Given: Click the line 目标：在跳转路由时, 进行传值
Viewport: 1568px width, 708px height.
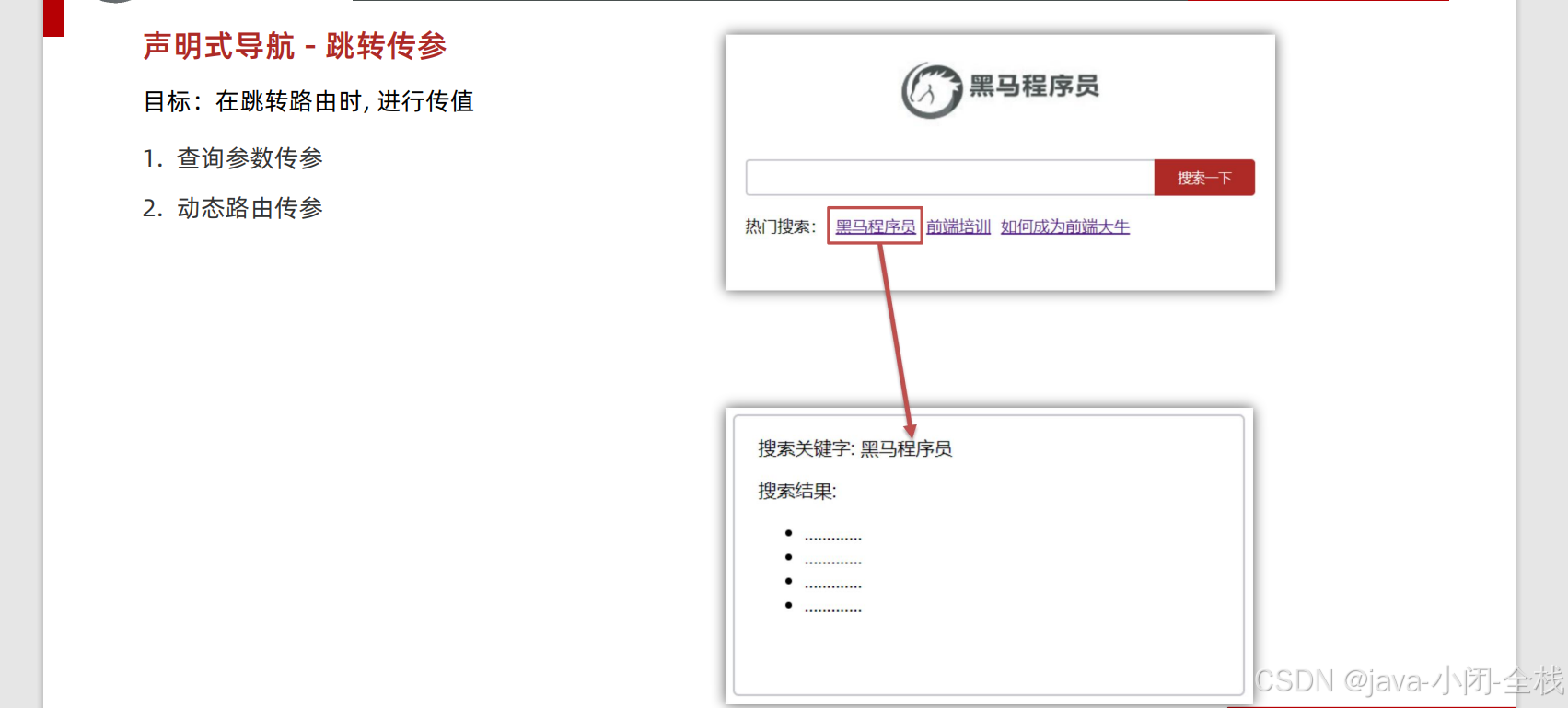Looking at the screenshot, I should coord(308,101).
